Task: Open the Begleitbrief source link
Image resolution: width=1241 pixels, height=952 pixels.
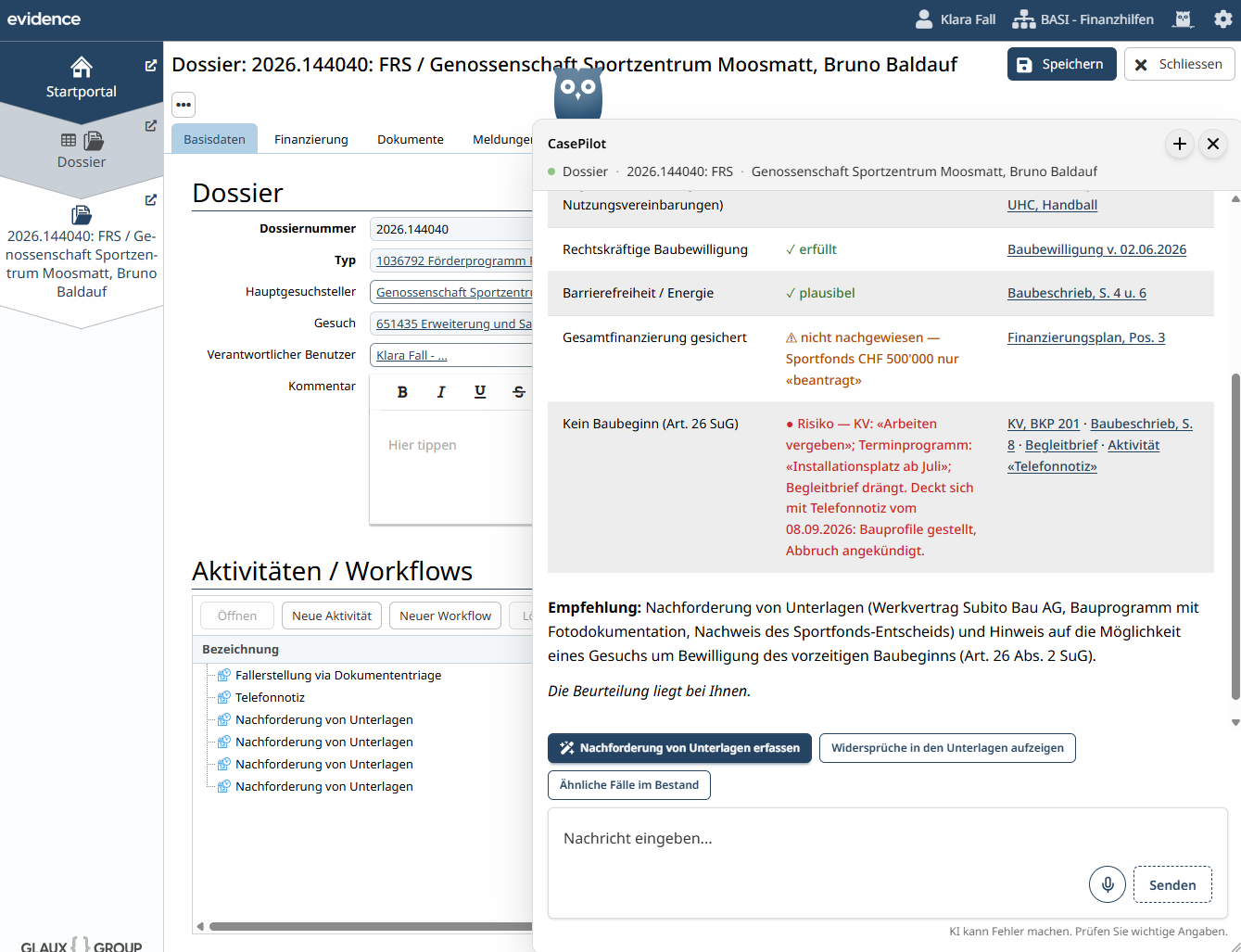Action: click(1061, 445)
